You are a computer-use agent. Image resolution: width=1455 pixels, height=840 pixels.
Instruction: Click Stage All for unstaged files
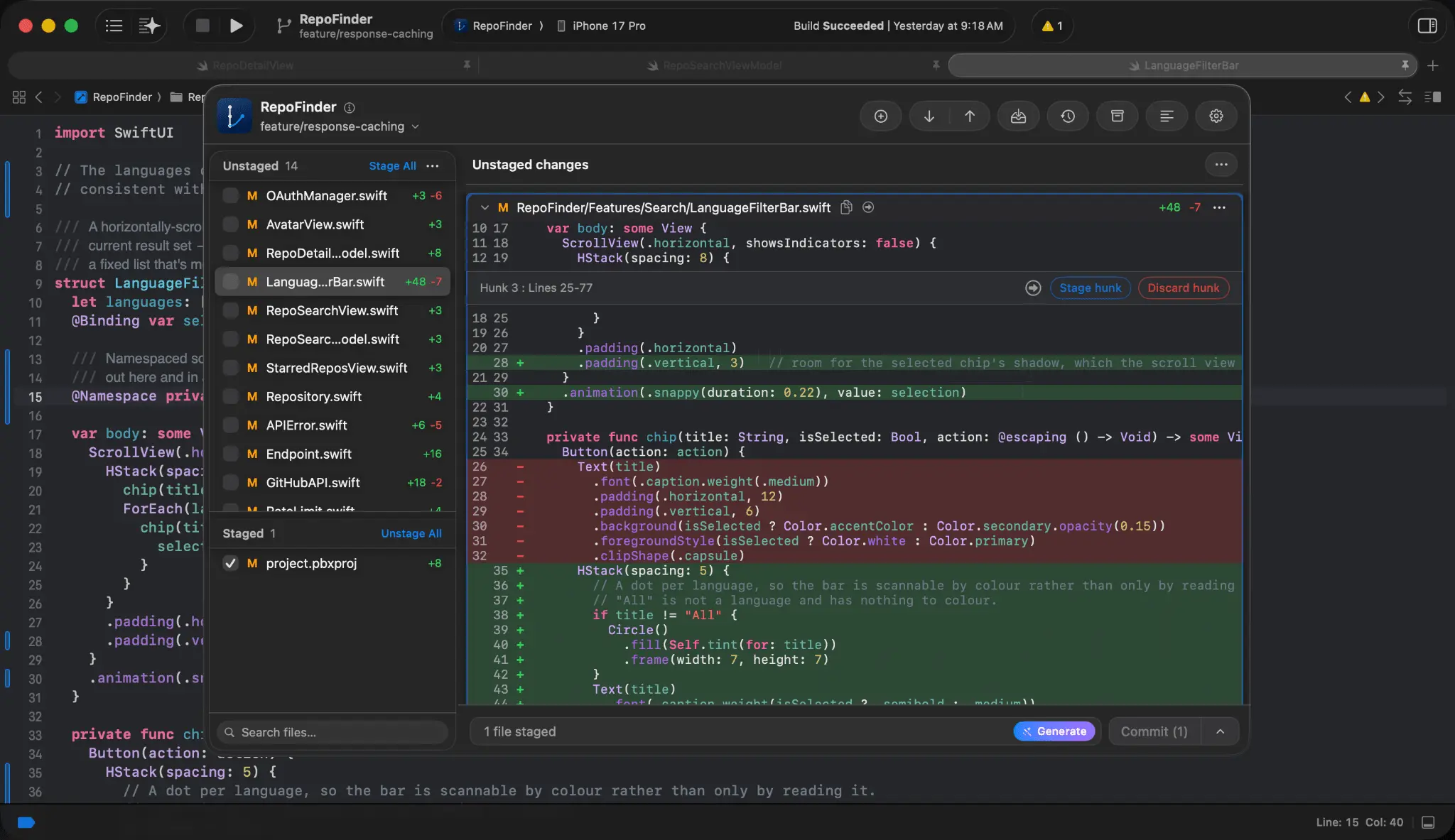coord(392,166)
